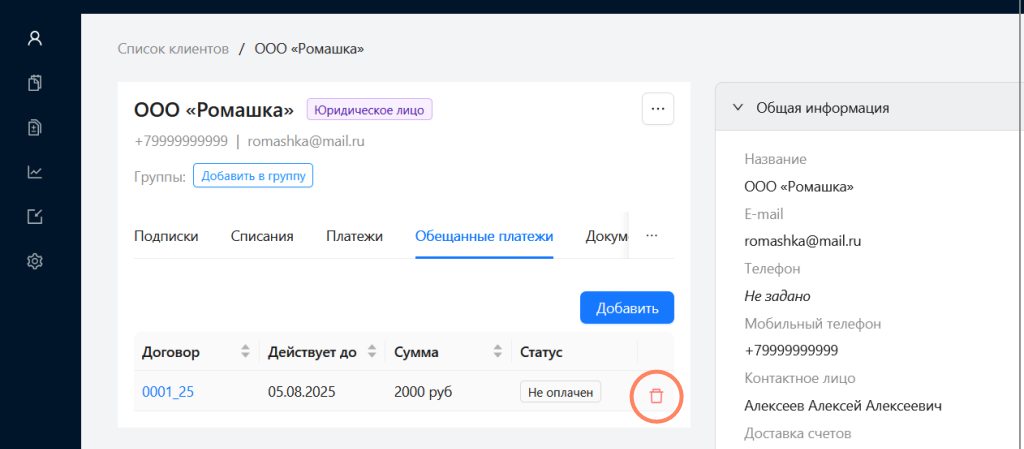This screenshot has height=449, width=1024.
Task: Sort table by Сумма column
Action: tap(498, 352)
